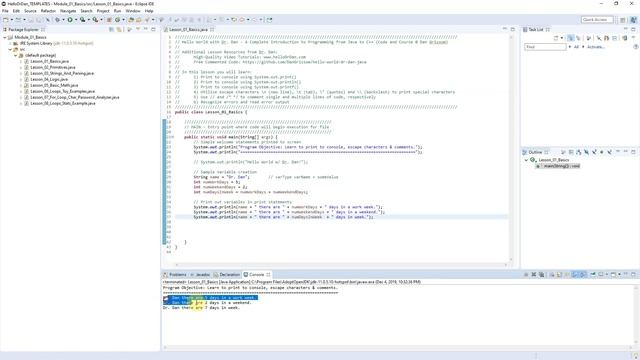
Task: Click the editor vertical scrollbar
Action: pos(511,147)
